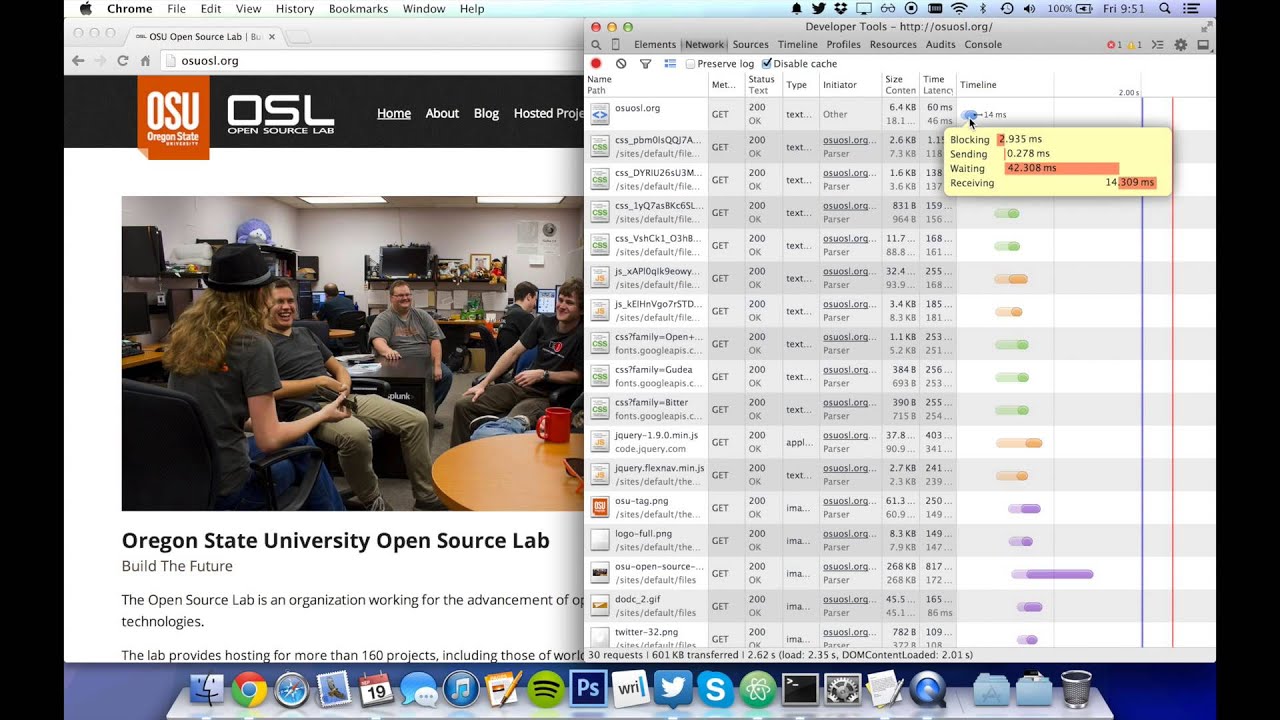This screenshot has width=1280, height=720.
Task: Click the red record network log button
Action: tap(596, 64)
